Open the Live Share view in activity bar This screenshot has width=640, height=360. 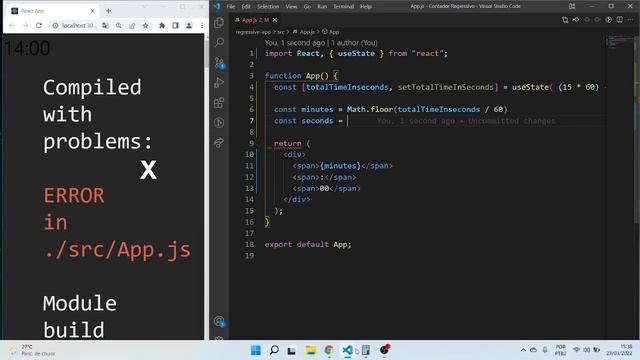(219, 142)
